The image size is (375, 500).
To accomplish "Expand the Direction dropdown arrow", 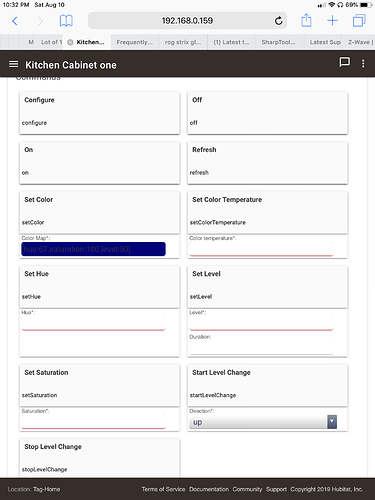I will [x=332, y=422].
